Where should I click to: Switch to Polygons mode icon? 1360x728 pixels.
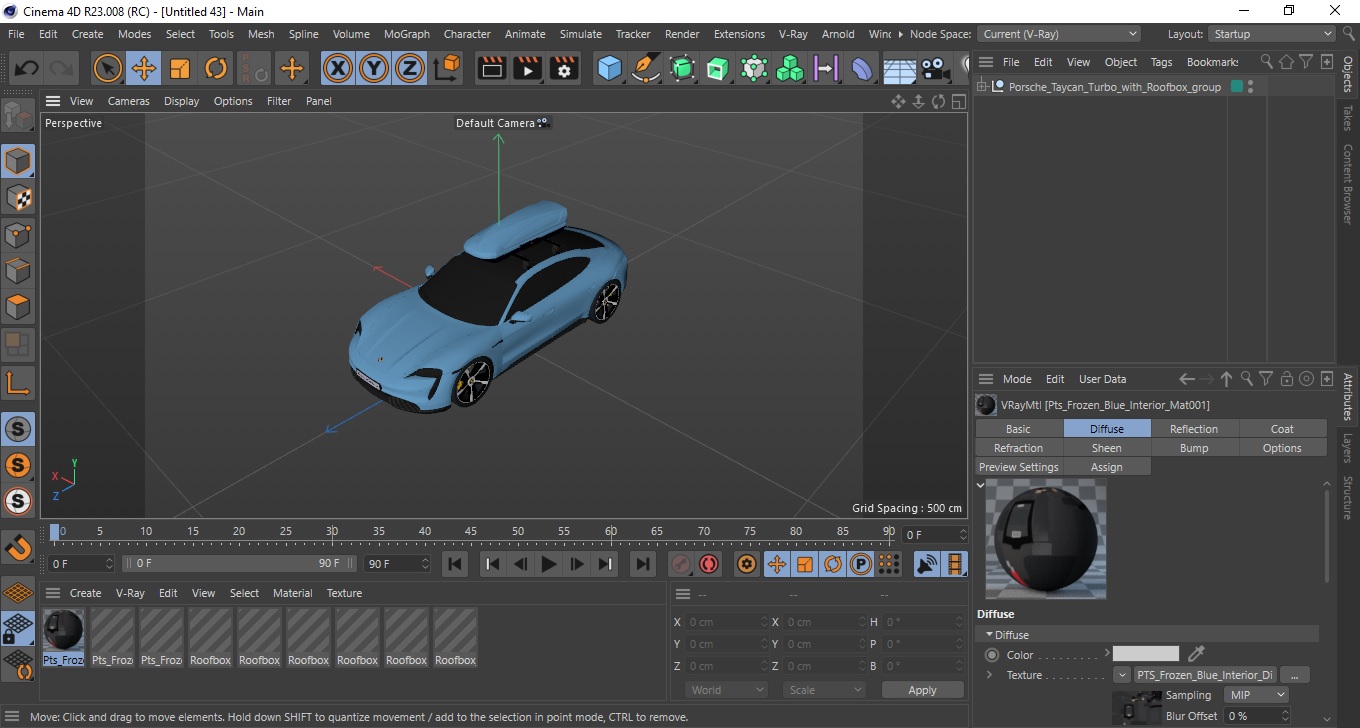[x=18, y=307]
